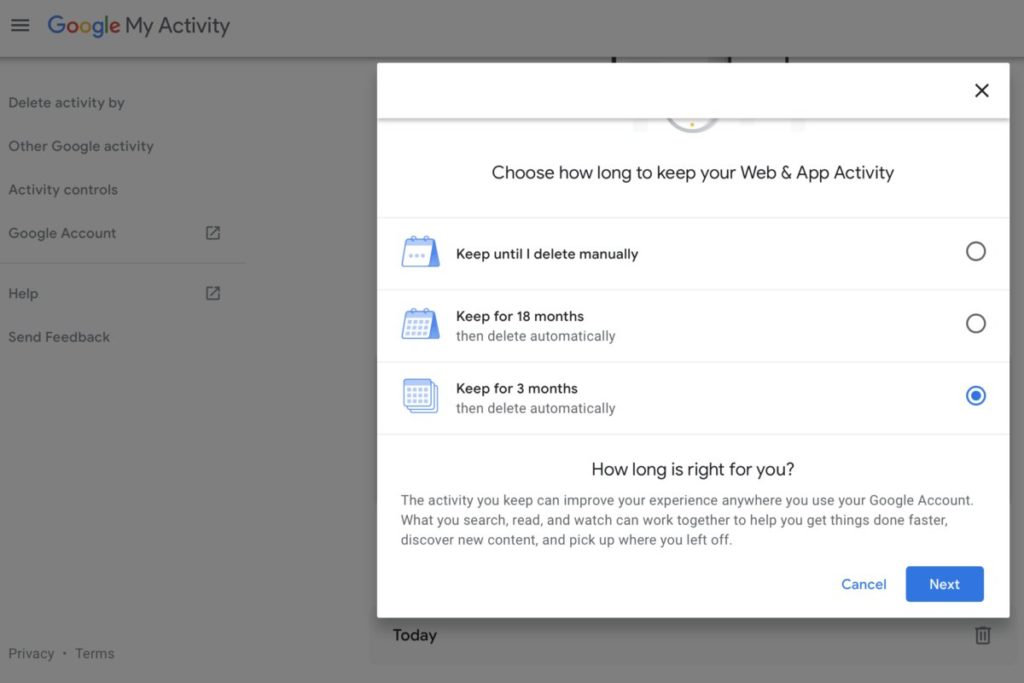Click Send Feedback in sidebar
Screen dimensions: 1024x683
59,337
